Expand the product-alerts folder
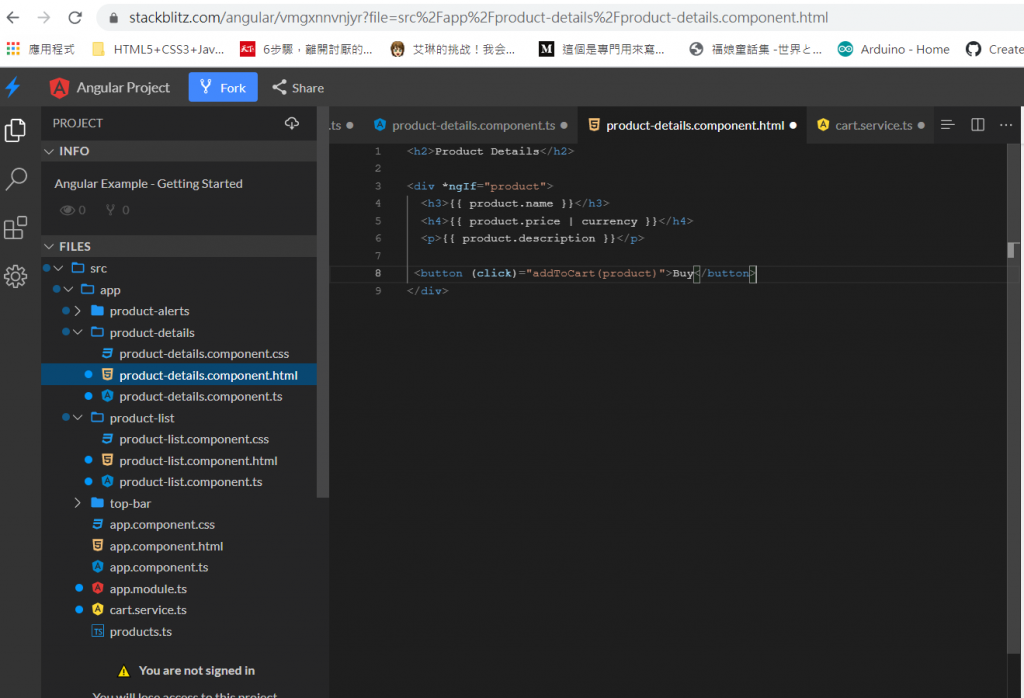This screenshot has width=1024, height=698. (77, 311)
